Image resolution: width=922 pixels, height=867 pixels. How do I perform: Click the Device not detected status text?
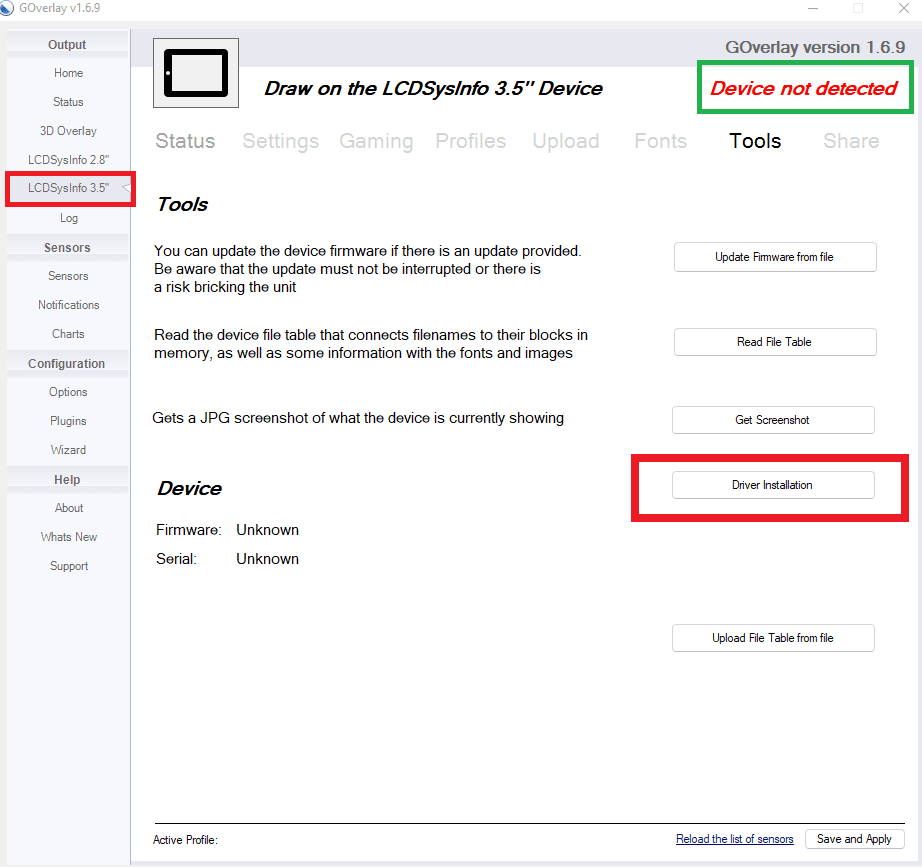(804, 88)
